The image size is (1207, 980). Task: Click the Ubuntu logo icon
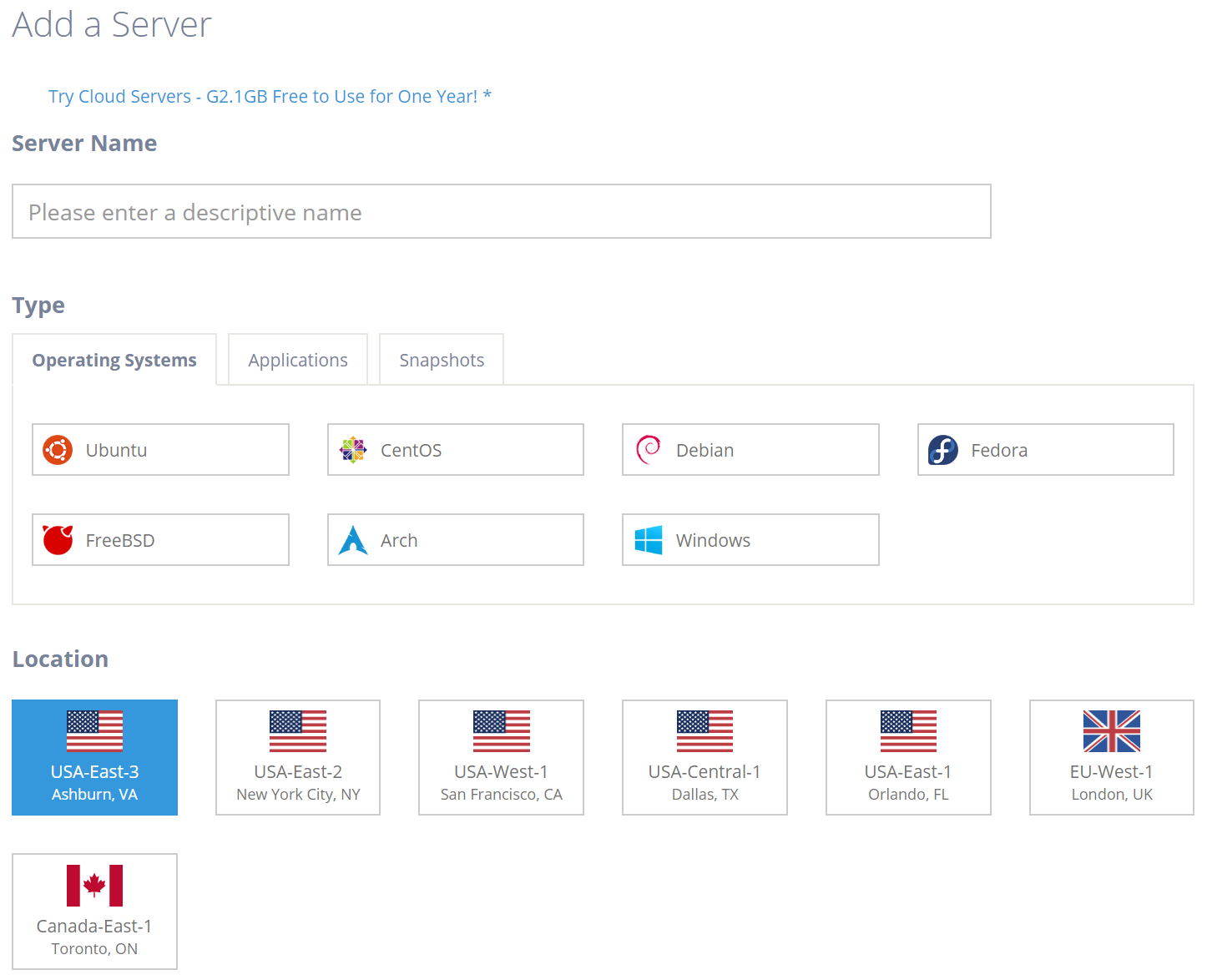58,450
